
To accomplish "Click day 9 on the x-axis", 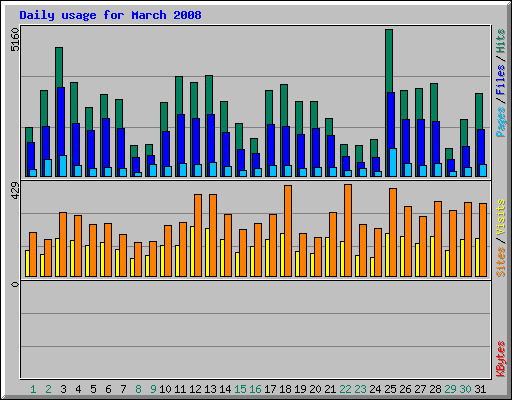I will 153,389.
